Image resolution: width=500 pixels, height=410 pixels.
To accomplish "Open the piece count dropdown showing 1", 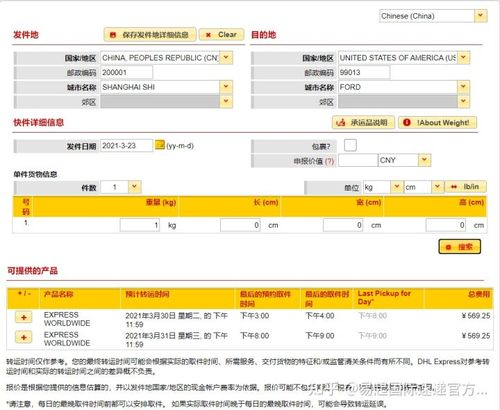I will click(x=134, y=187).
